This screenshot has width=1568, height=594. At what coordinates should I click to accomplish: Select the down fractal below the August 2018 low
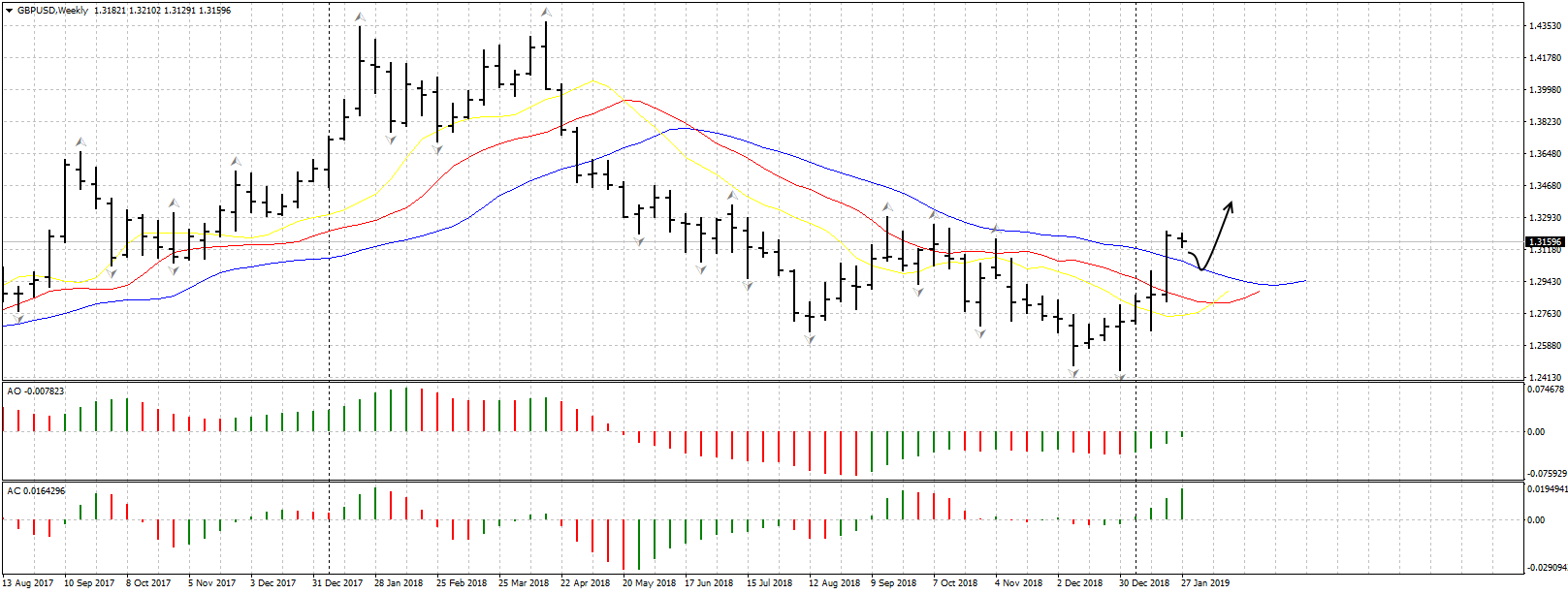coord(810,339)
